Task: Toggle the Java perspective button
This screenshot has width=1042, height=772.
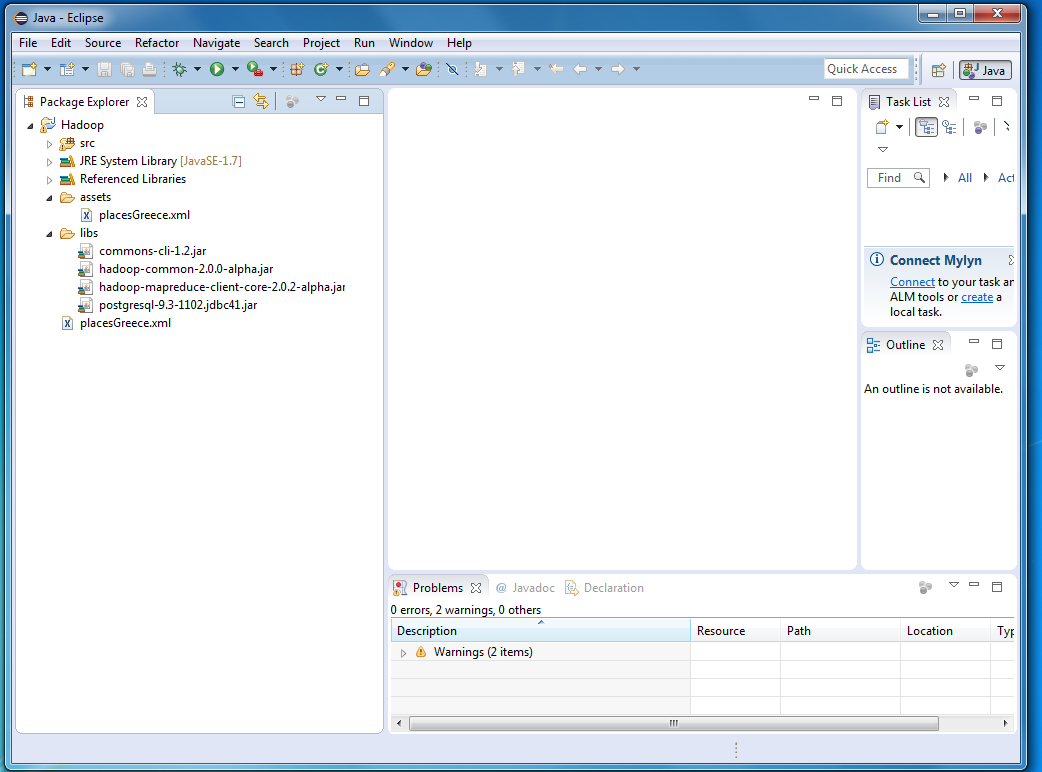Action: pyautogui.click(x=986, y=70)
